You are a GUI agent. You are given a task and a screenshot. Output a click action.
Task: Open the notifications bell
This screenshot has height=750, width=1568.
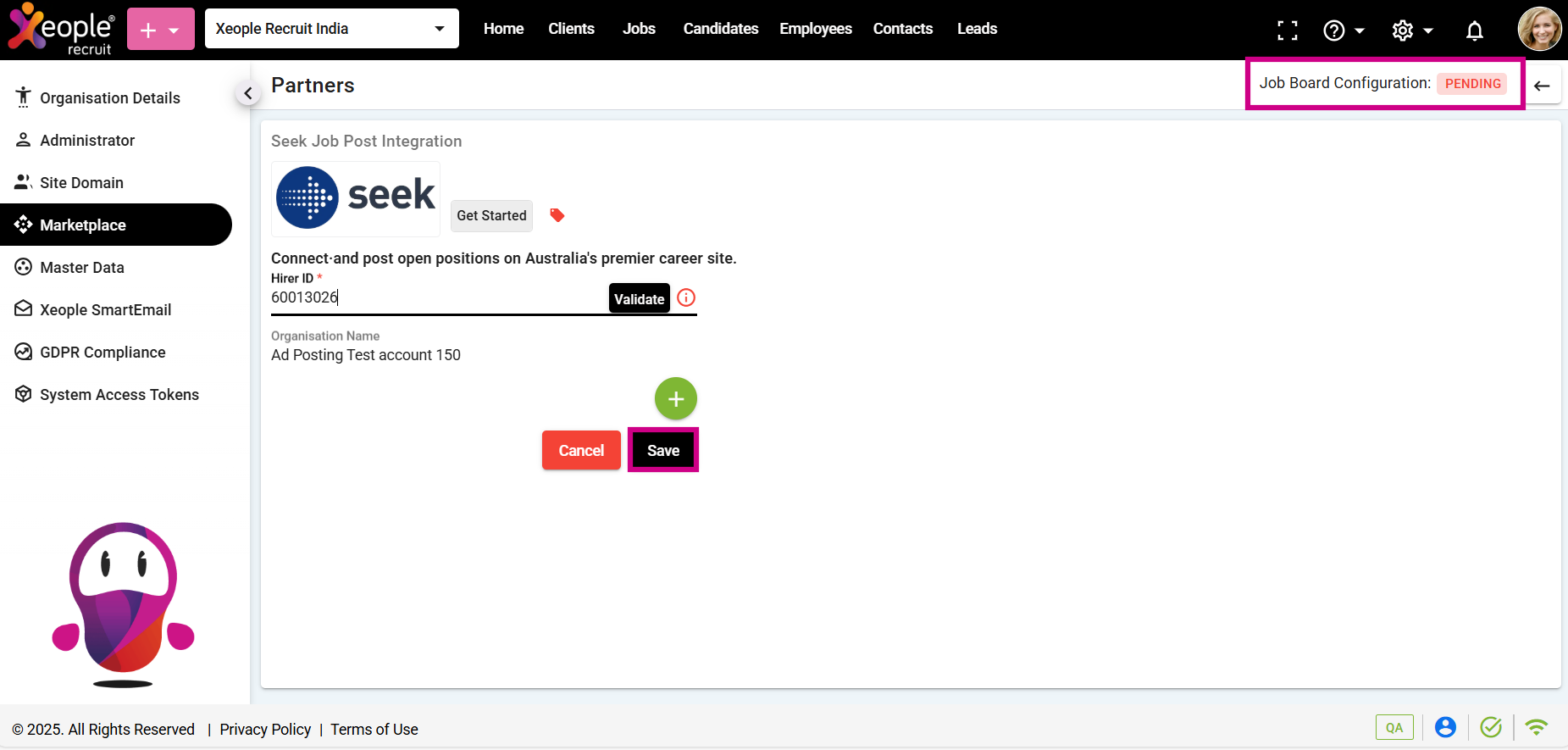[x=1474, y=31]
